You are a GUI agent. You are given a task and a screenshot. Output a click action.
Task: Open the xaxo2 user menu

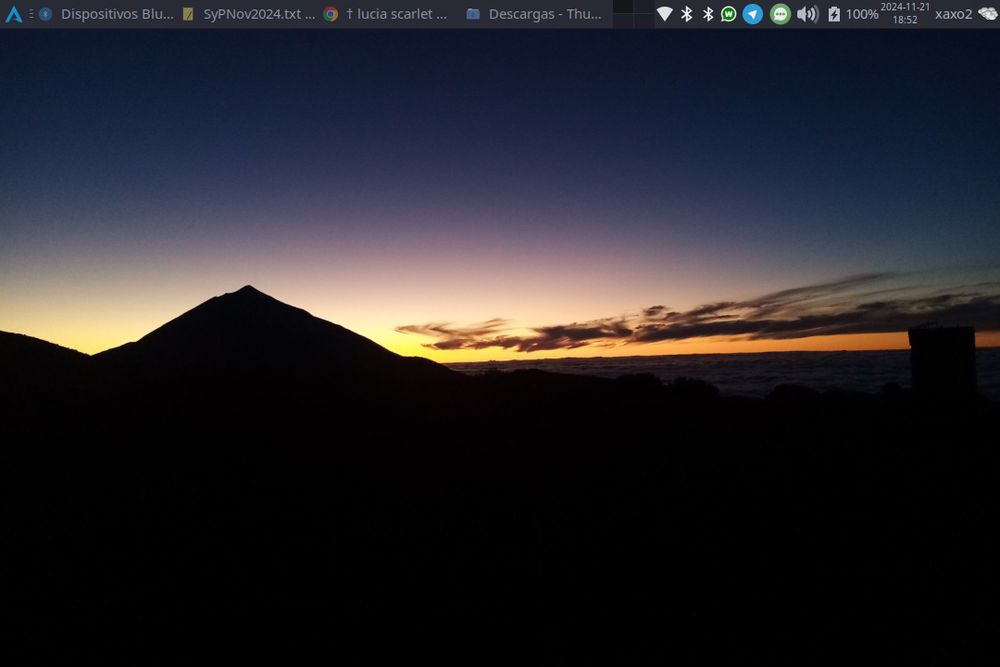click(953, 14)
